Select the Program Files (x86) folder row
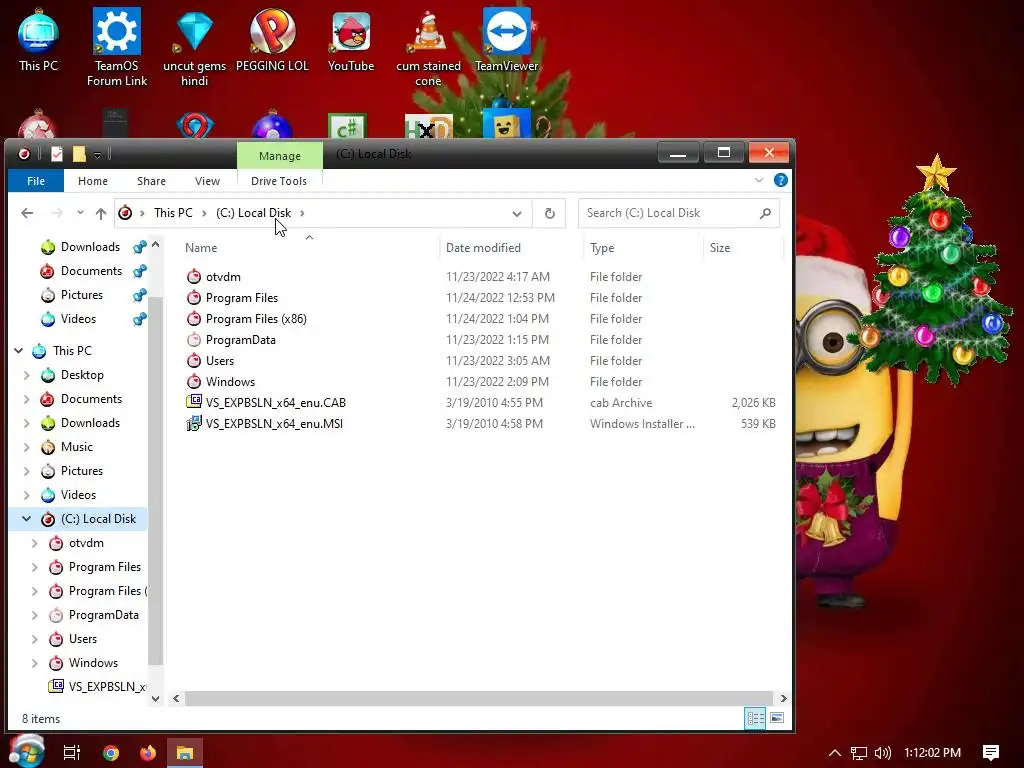1024x768 pixels. coord(481,319)
